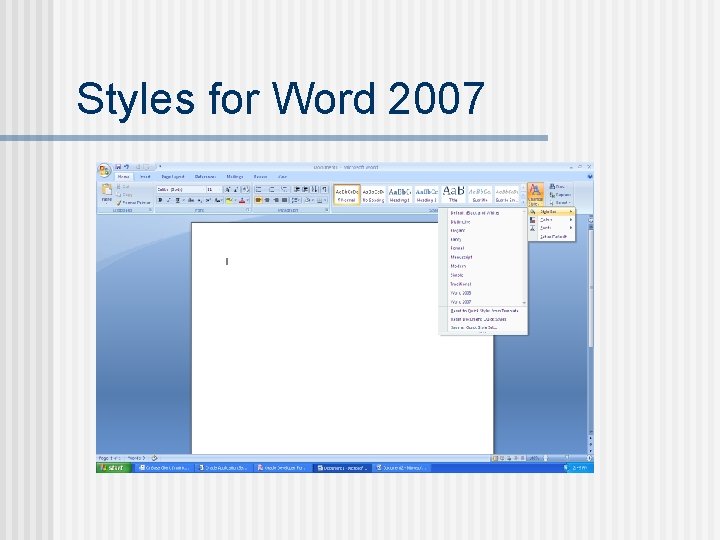
Task: Click the Save icon in Quick Access toolbar
Action: 118,167
